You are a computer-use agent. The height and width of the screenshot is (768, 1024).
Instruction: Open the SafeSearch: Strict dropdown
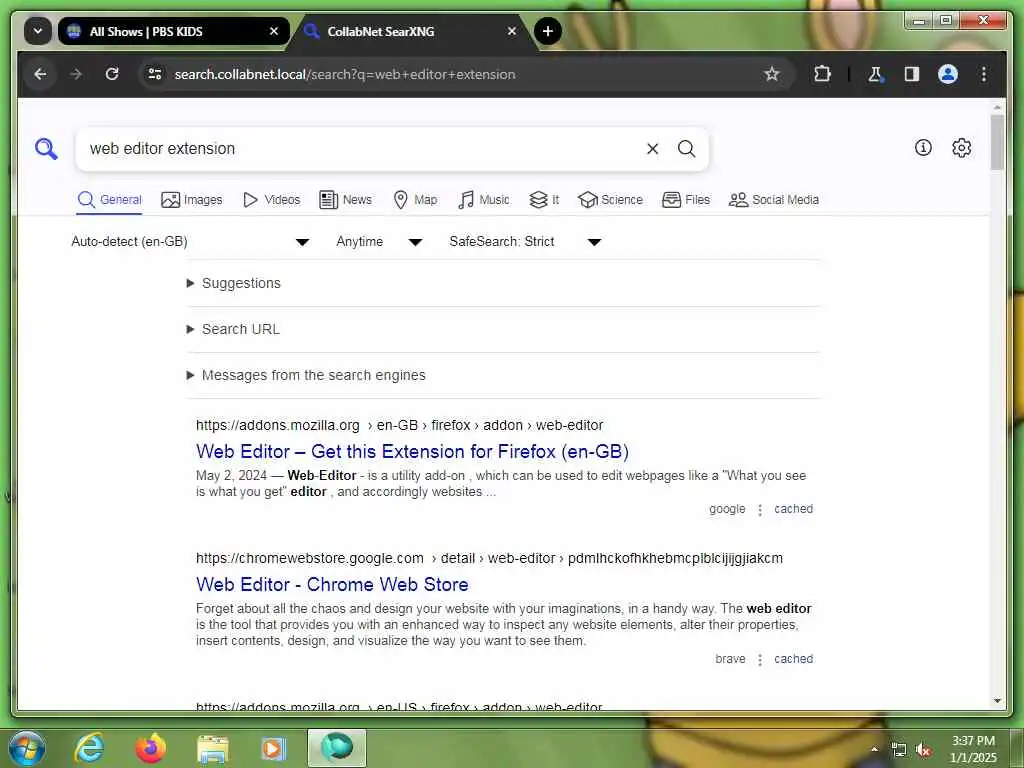point(525,242)
